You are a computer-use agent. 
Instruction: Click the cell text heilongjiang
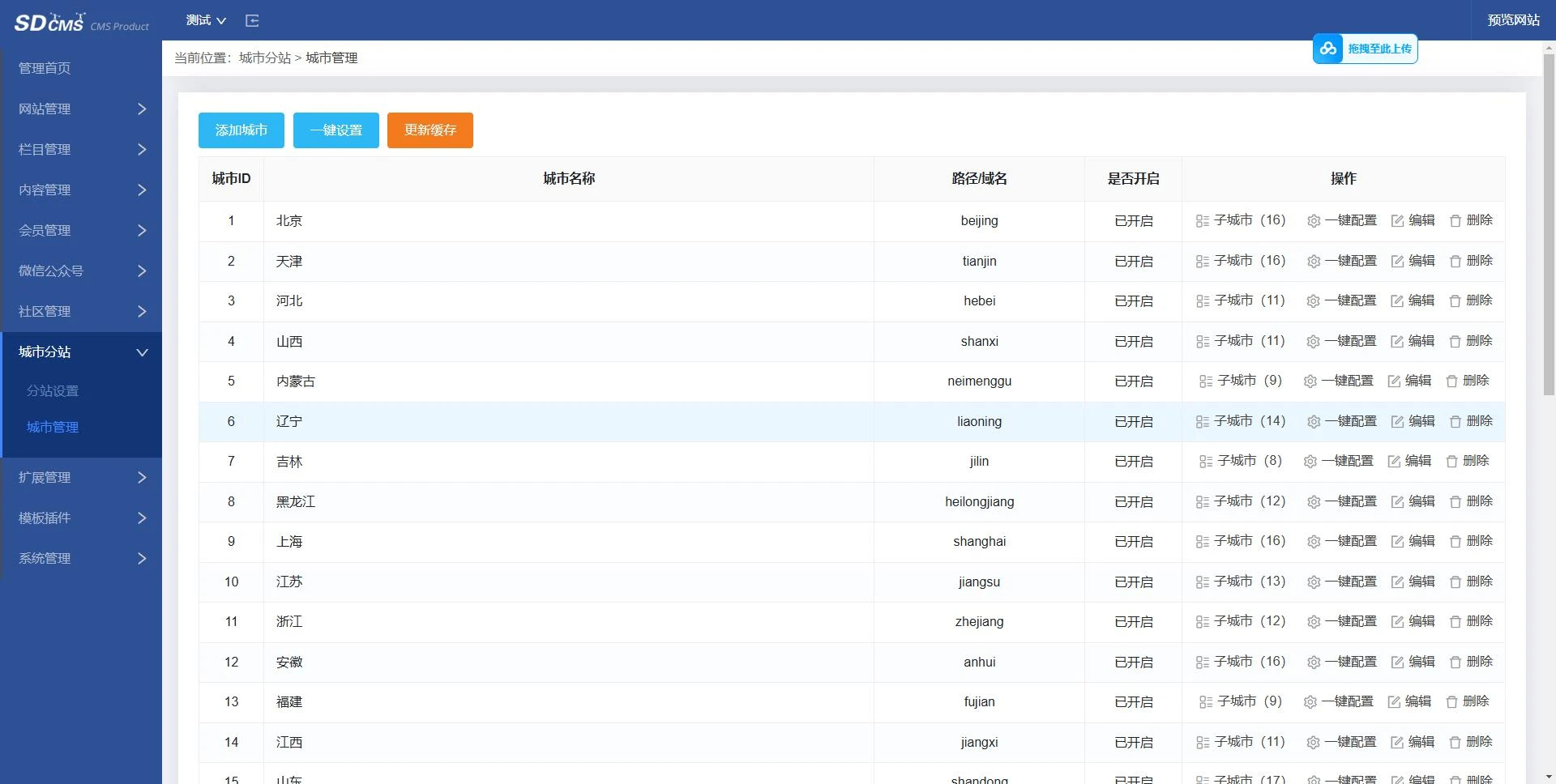[x=979, y=502]
